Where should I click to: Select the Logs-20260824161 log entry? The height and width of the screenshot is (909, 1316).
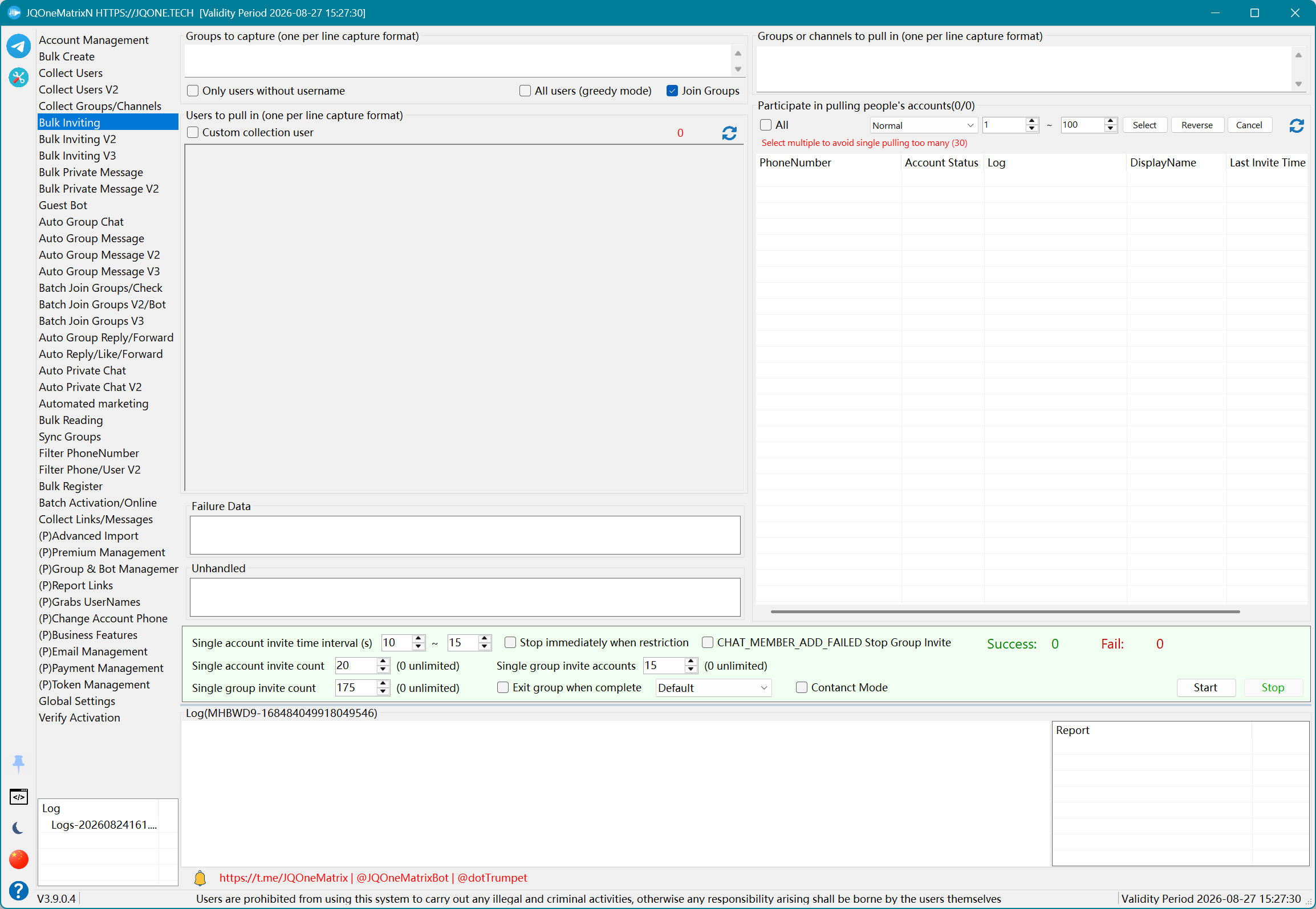tap(104, 825)
